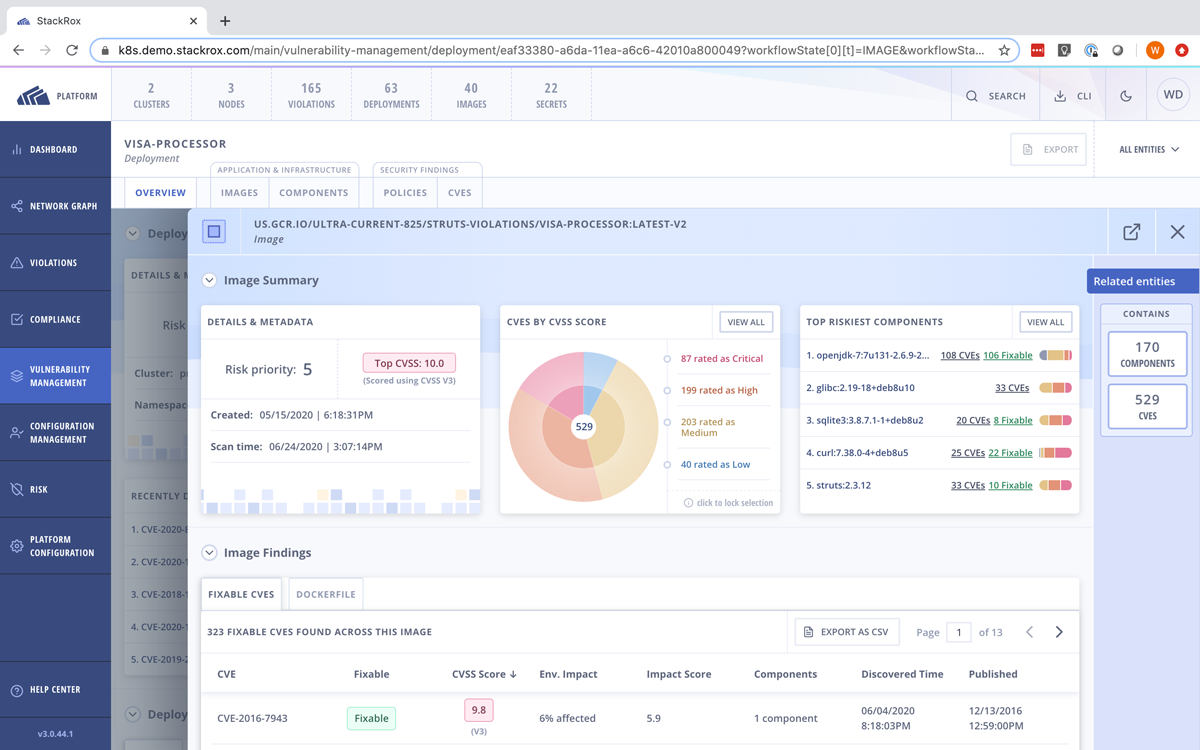View all top riskiest components
This screenshot has height=750, width=1200.
(1045, 322)
